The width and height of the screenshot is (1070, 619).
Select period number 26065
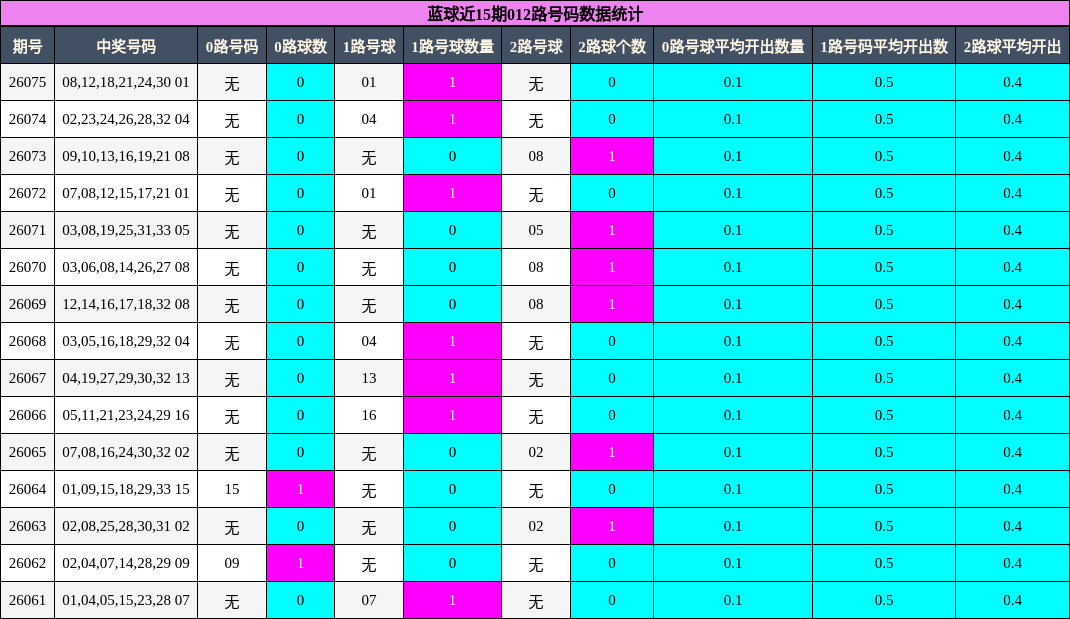27,452
